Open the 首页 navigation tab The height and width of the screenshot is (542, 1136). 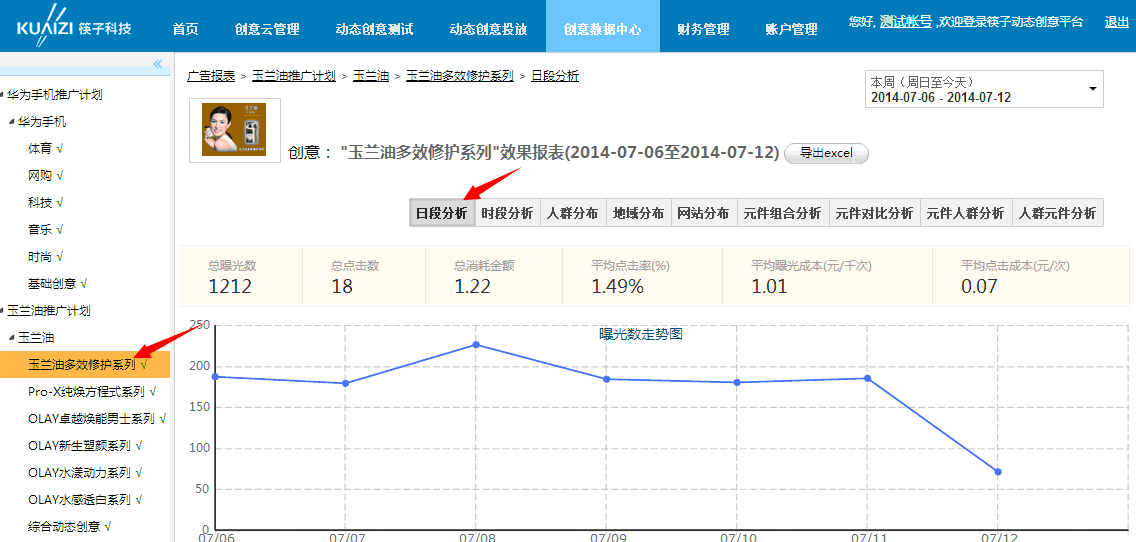coord(185,29)
